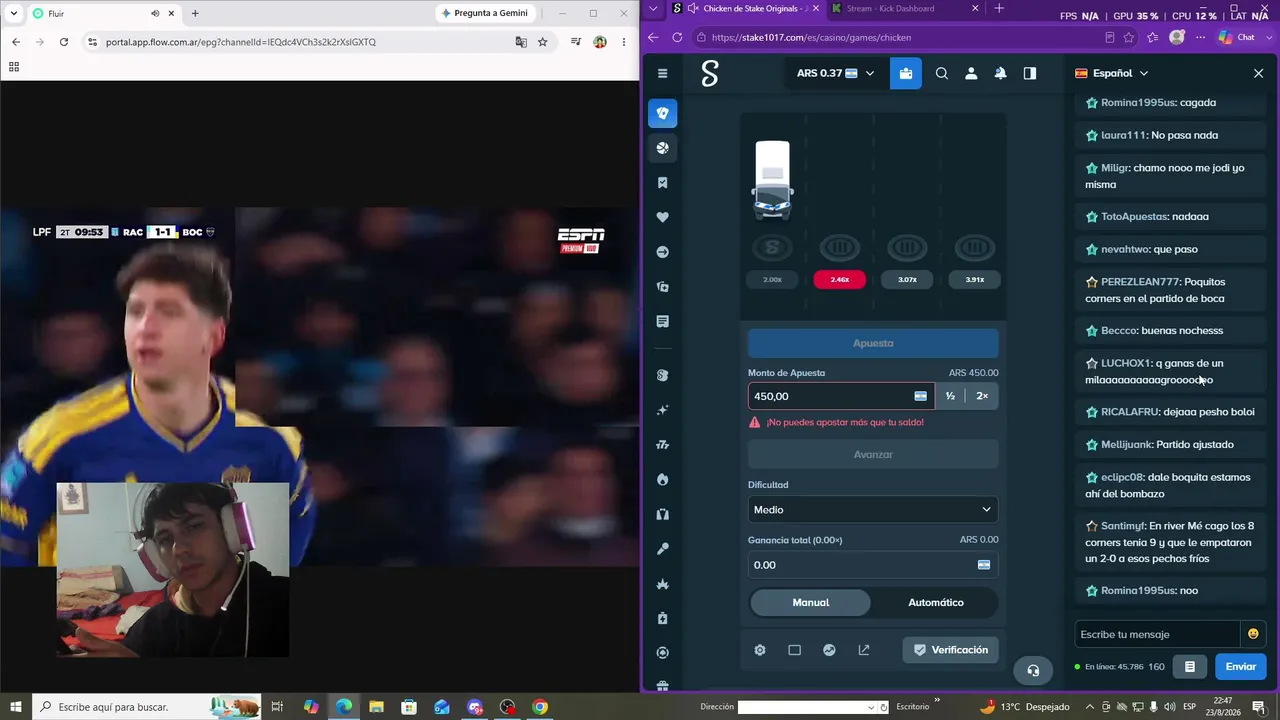The image size is (1280, 720).
Task: Go back in the Edge window
Action: [x=653, y=37]
